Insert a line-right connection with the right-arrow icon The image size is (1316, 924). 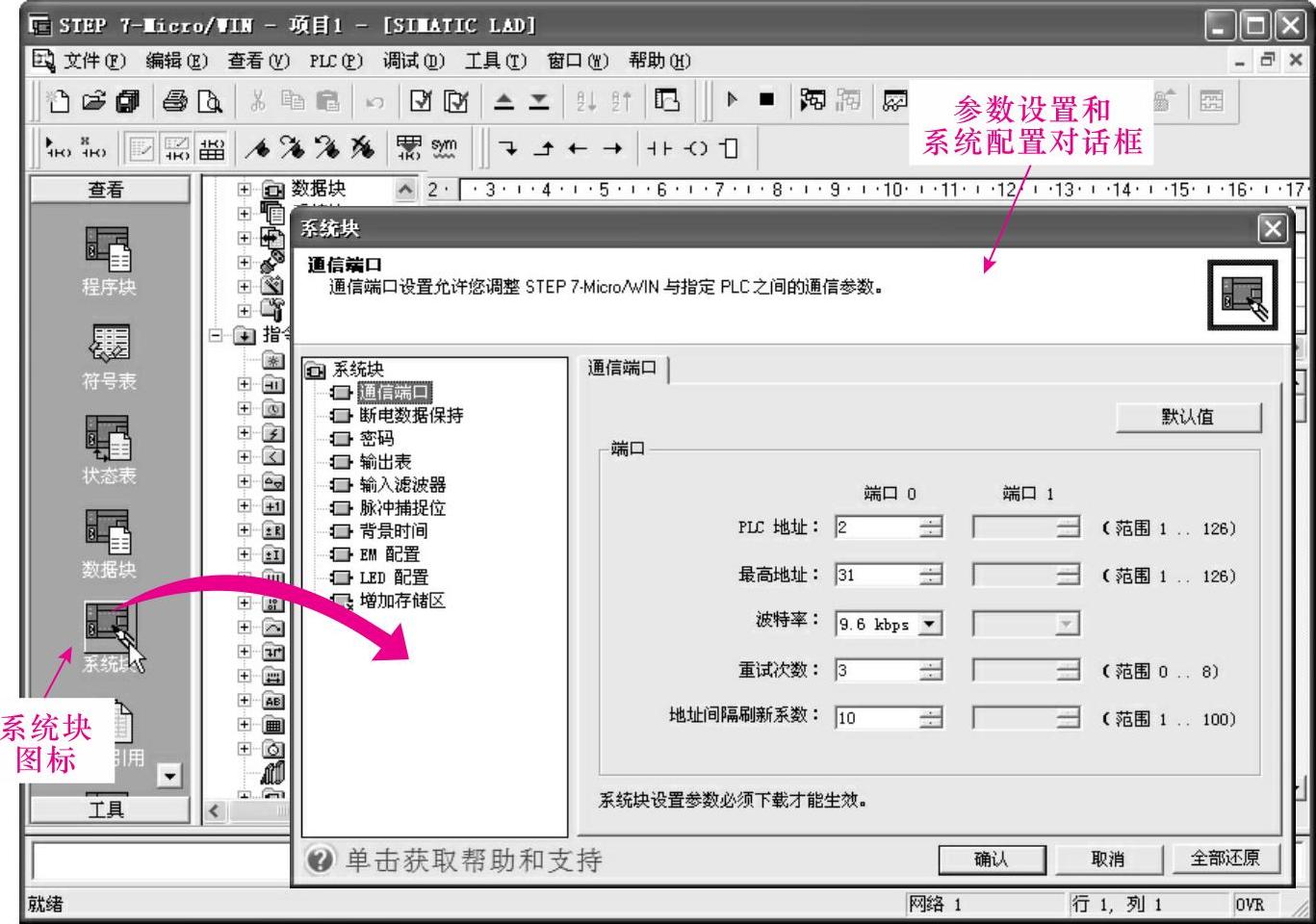[x=612, y=148]
